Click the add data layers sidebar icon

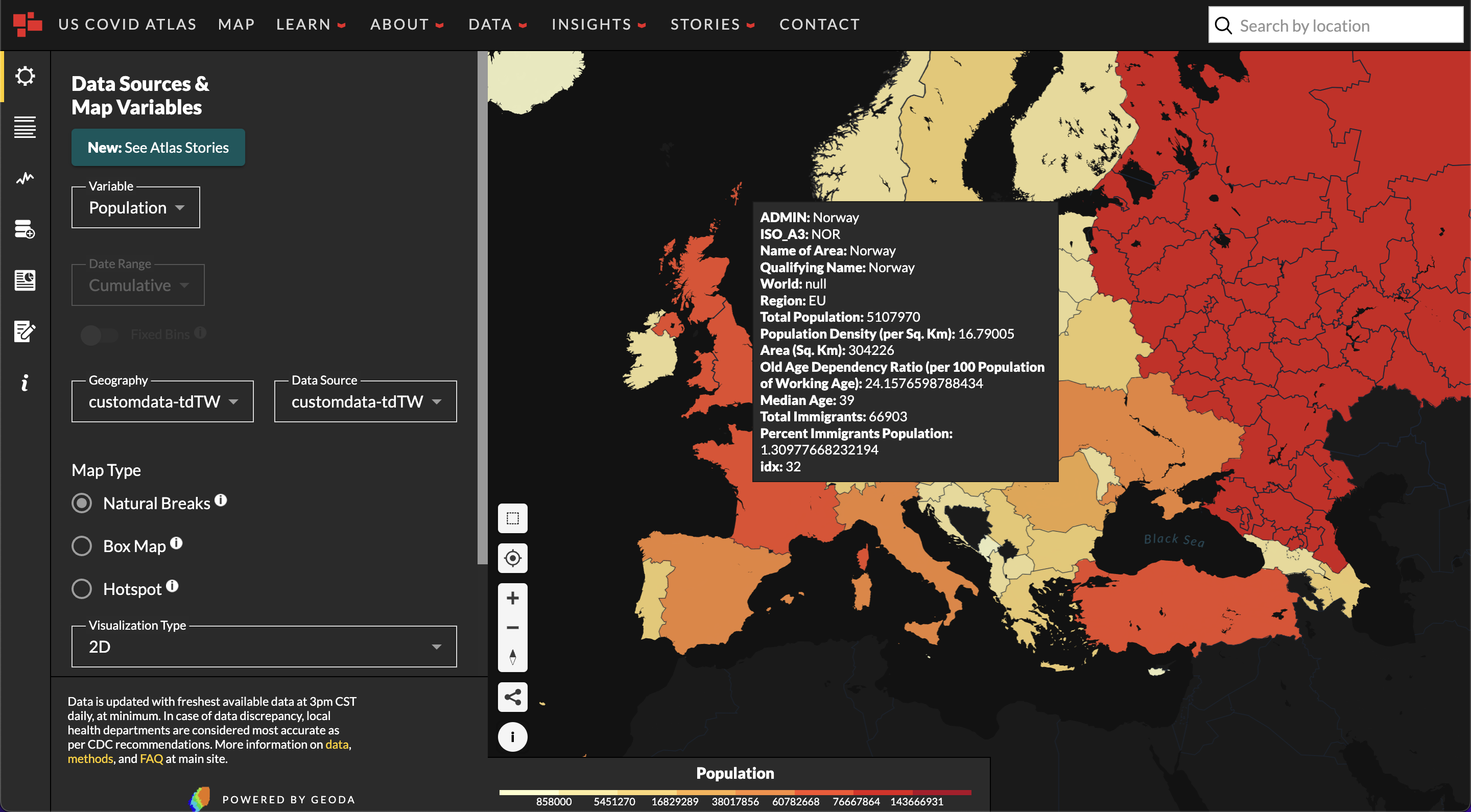tap(25, 229)
